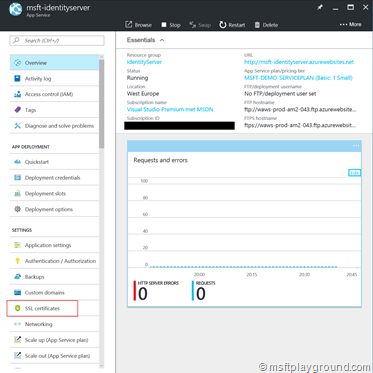This screenshot has width=373, height=373.
Task: Click the Browse toolbar button
Action: tap(138, 25)
